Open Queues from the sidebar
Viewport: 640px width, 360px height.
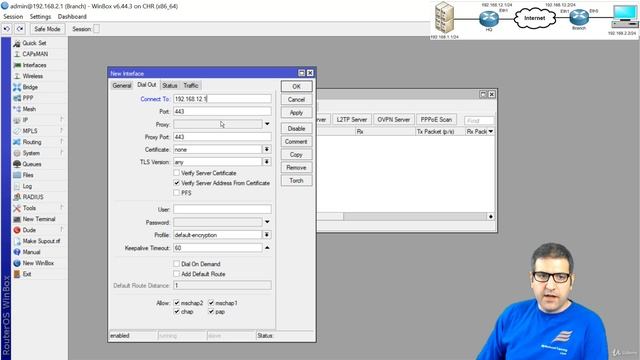click(31, 164)
